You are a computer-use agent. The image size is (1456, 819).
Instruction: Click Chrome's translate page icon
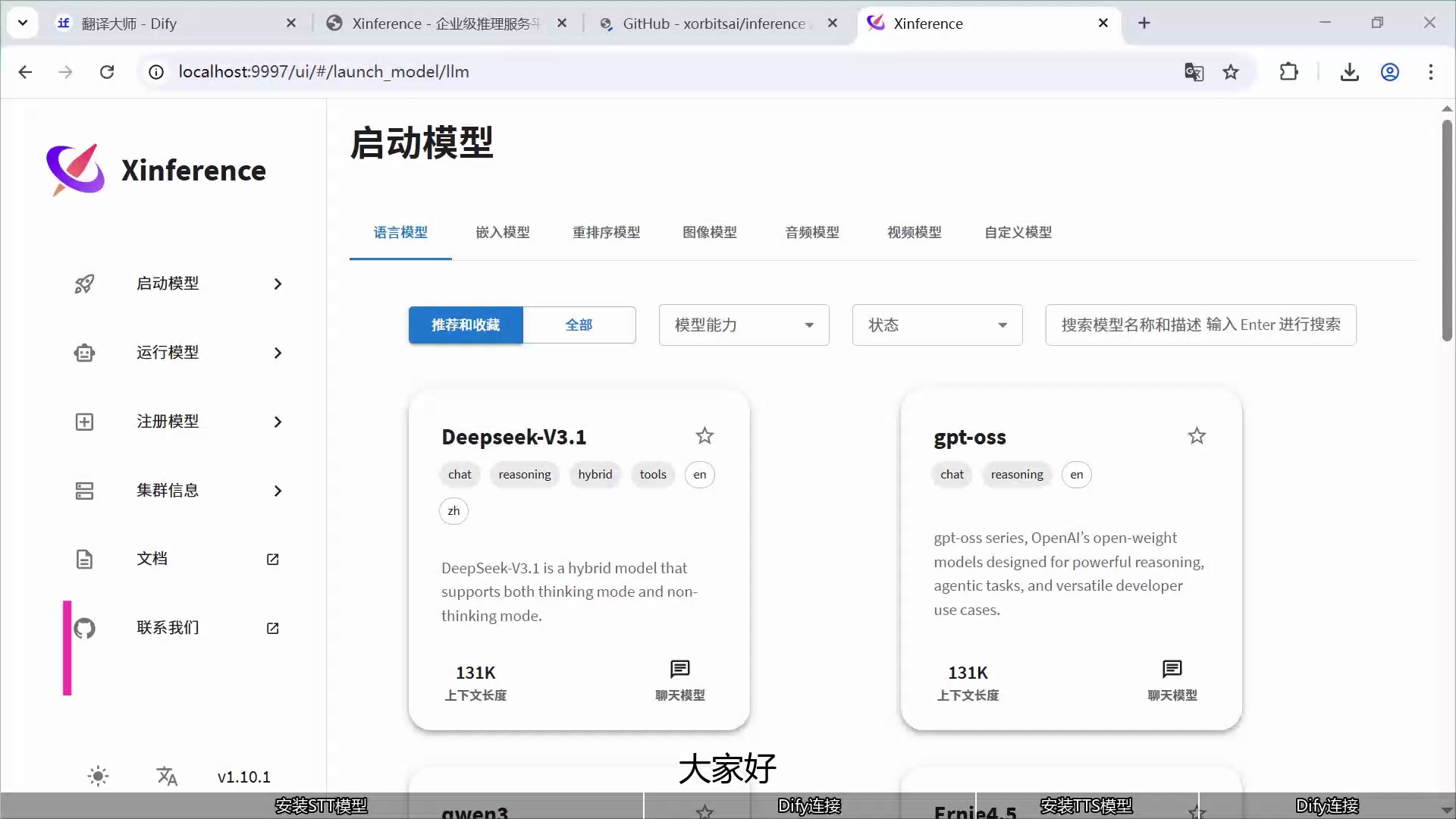[1194, 72]
